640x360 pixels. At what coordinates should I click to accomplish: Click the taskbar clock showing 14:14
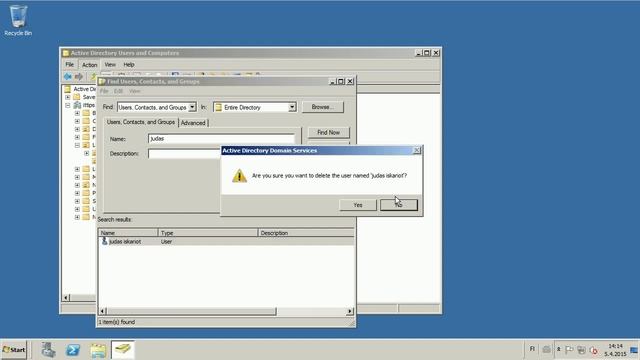[615, 350]
